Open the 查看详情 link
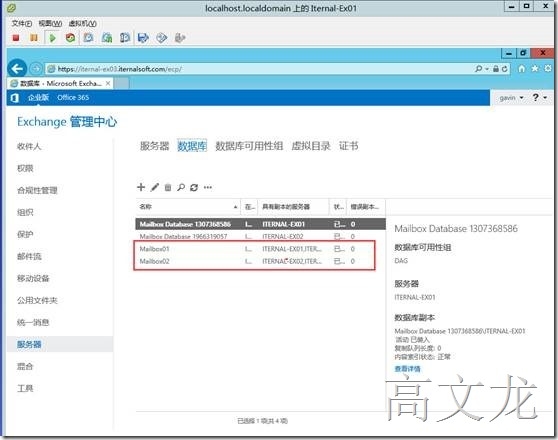558x440 pixels. 407,369
